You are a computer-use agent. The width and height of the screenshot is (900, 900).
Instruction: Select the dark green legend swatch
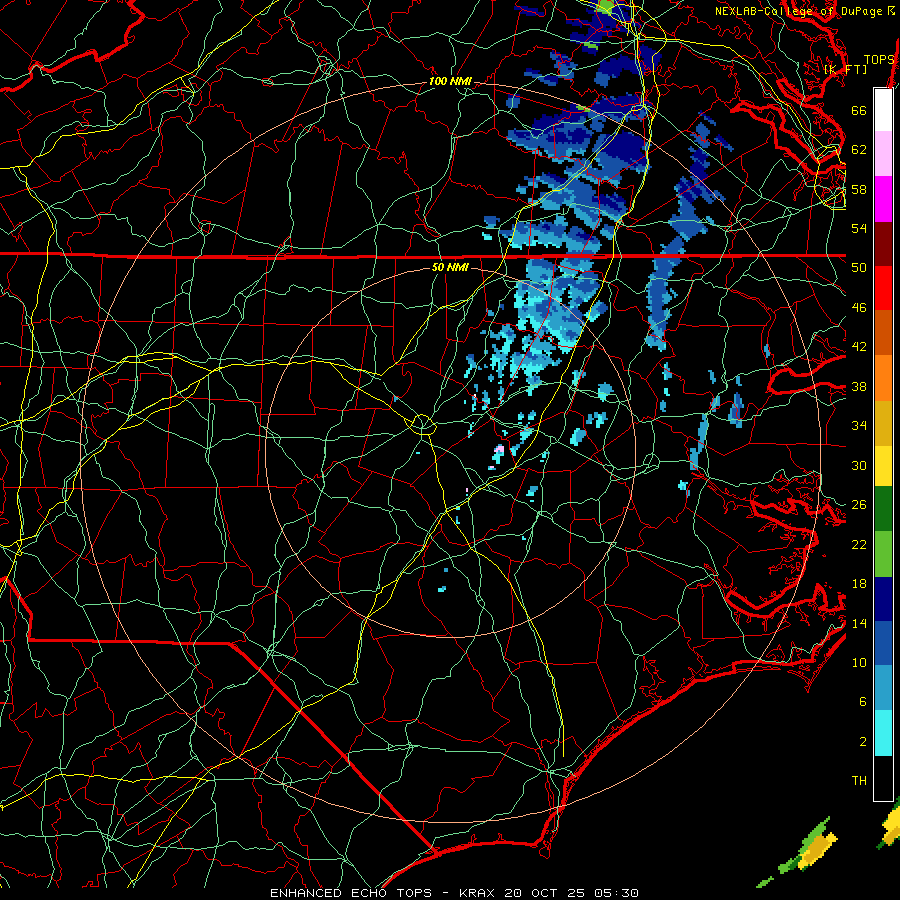(883, 509)
